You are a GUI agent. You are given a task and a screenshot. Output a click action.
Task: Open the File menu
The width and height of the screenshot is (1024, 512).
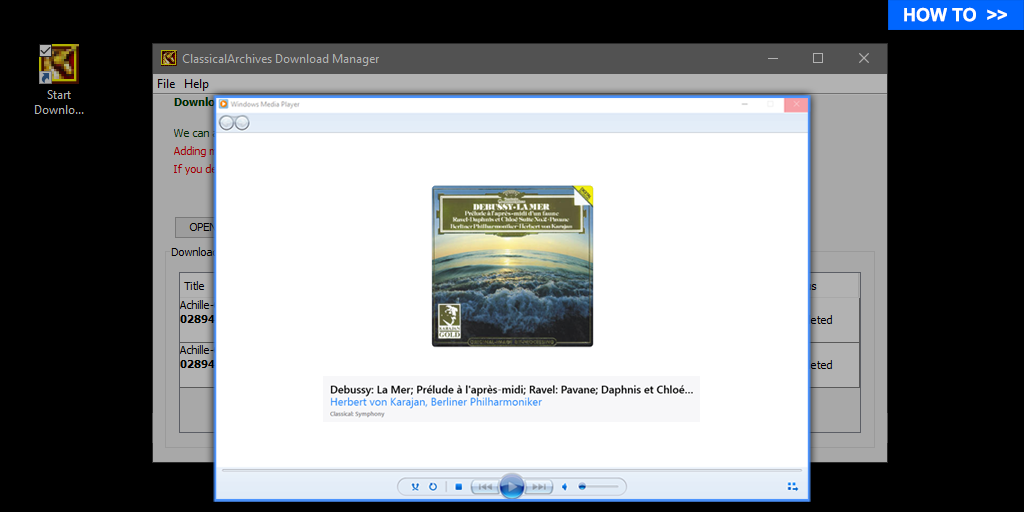[166, 84]
